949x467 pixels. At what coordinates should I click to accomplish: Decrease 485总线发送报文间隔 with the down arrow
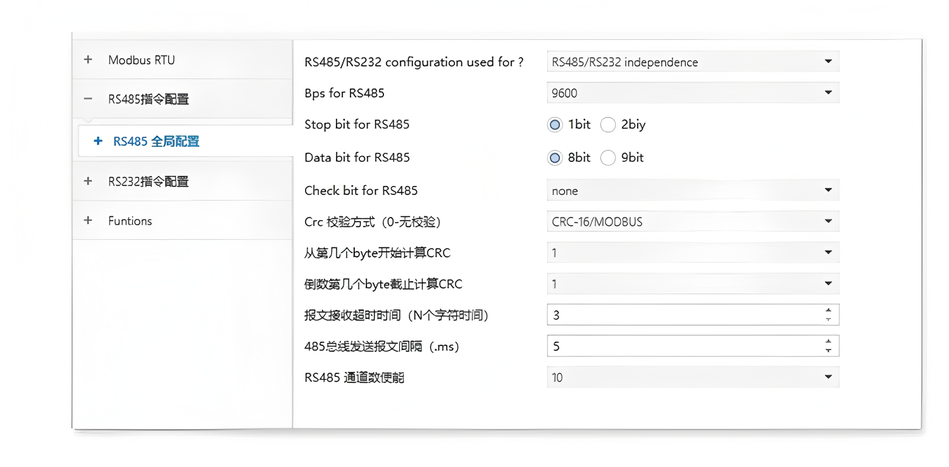[829, 351]
